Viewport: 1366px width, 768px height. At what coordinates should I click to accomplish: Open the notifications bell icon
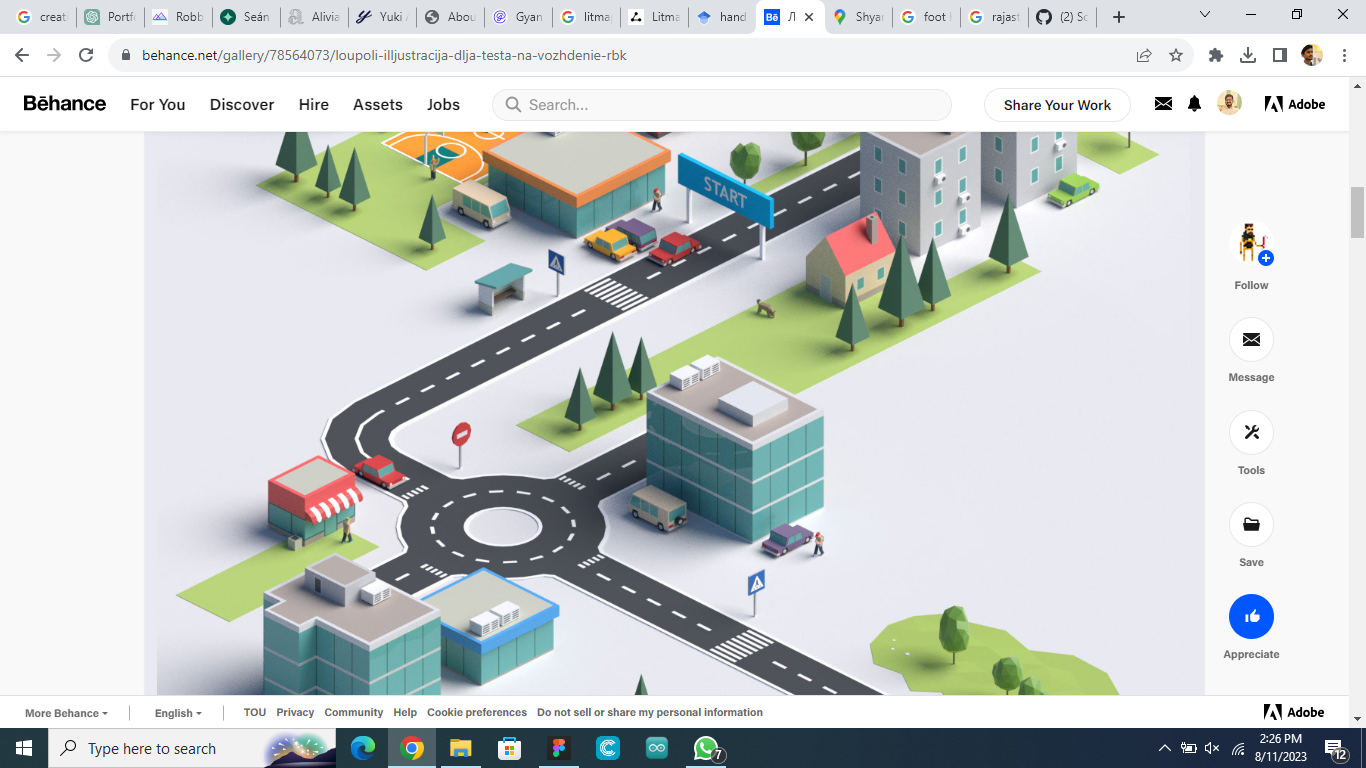tap(1194, 103)
